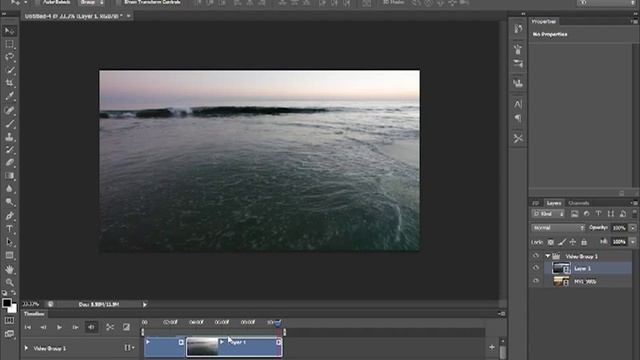Viewport: 640px width, 360px height.
Task: Collapse Video Group 1 in Layers panel
Action: [x=548, y=256]
